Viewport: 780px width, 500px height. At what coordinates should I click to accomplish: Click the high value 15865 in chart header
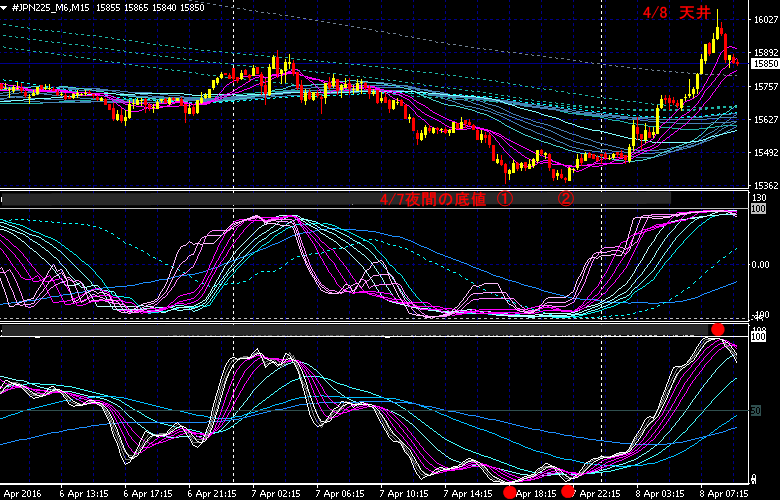point(136,8)
